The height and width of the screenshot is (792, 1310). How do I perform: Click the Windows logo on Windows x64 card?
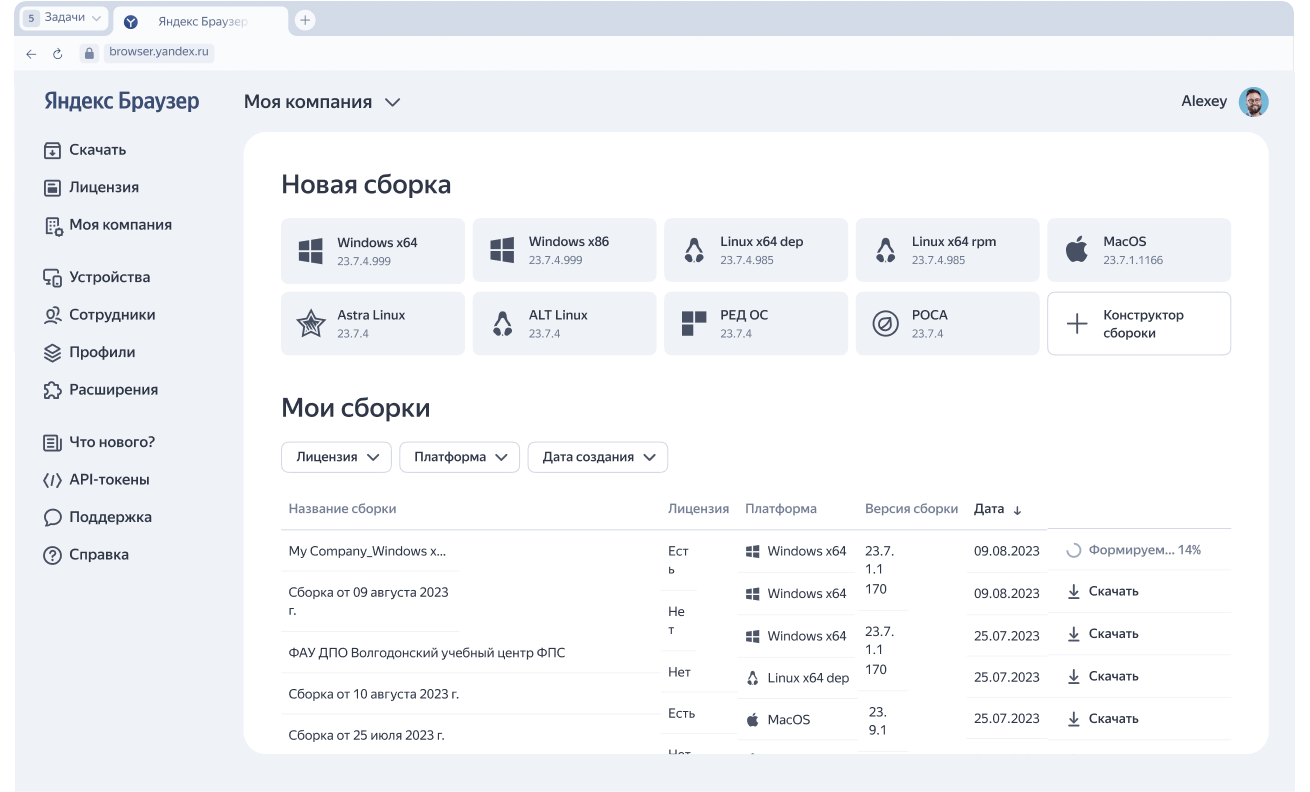pyautogui.click(x=311, y=251)
